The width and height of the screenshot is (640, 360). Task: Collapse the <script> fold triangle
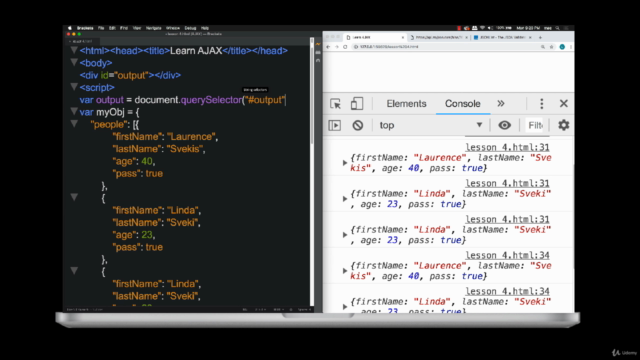(74, 87)
